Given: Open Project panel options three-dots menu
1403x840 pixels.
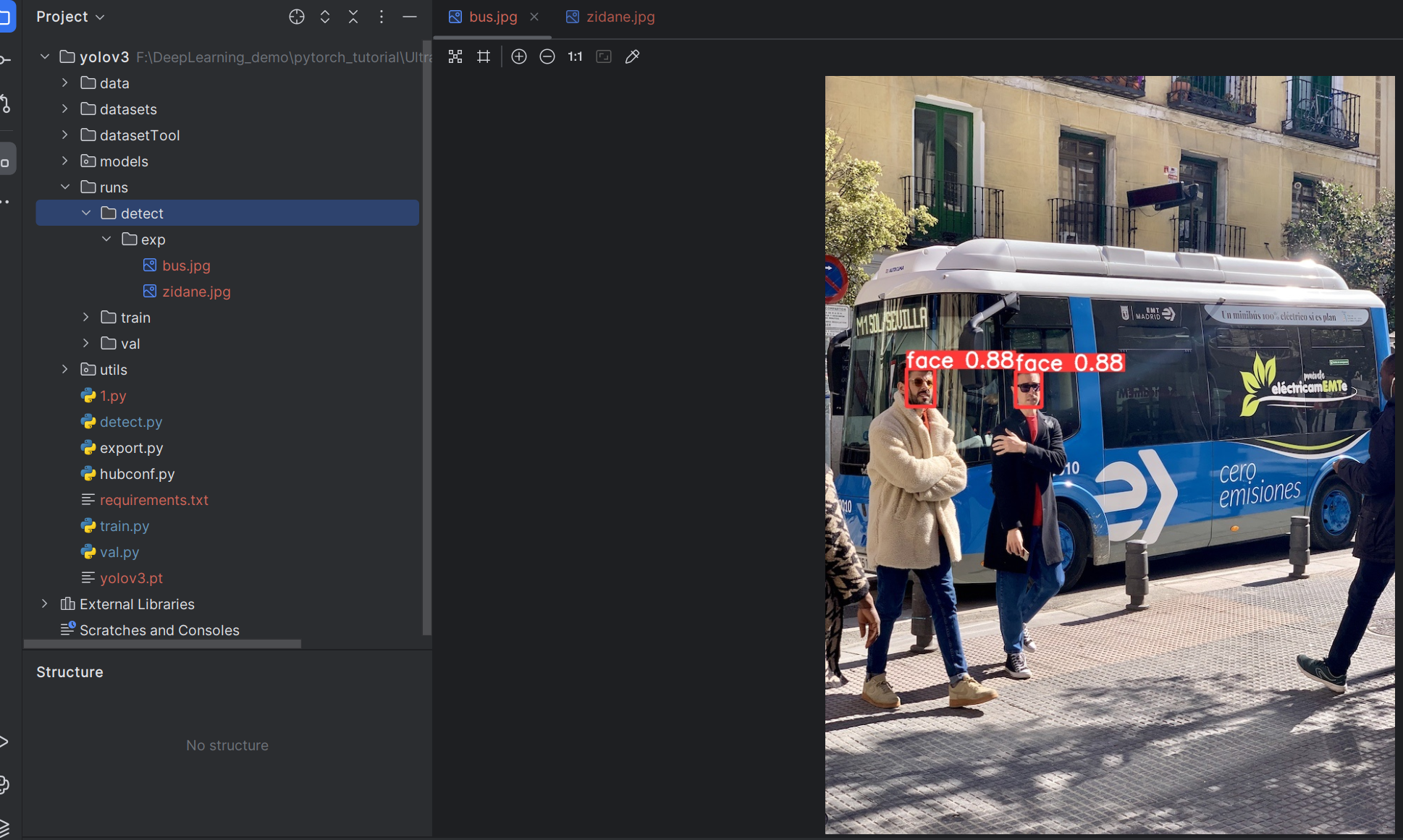Looking at the screenshot, I should click(382, 17).
